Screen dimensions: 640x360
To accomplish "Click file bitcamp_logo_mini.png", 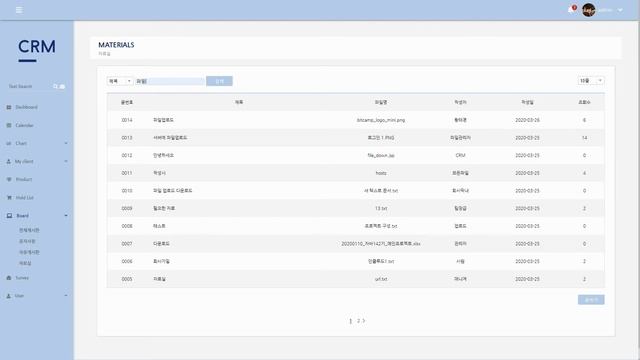I will tap(381, 120).
